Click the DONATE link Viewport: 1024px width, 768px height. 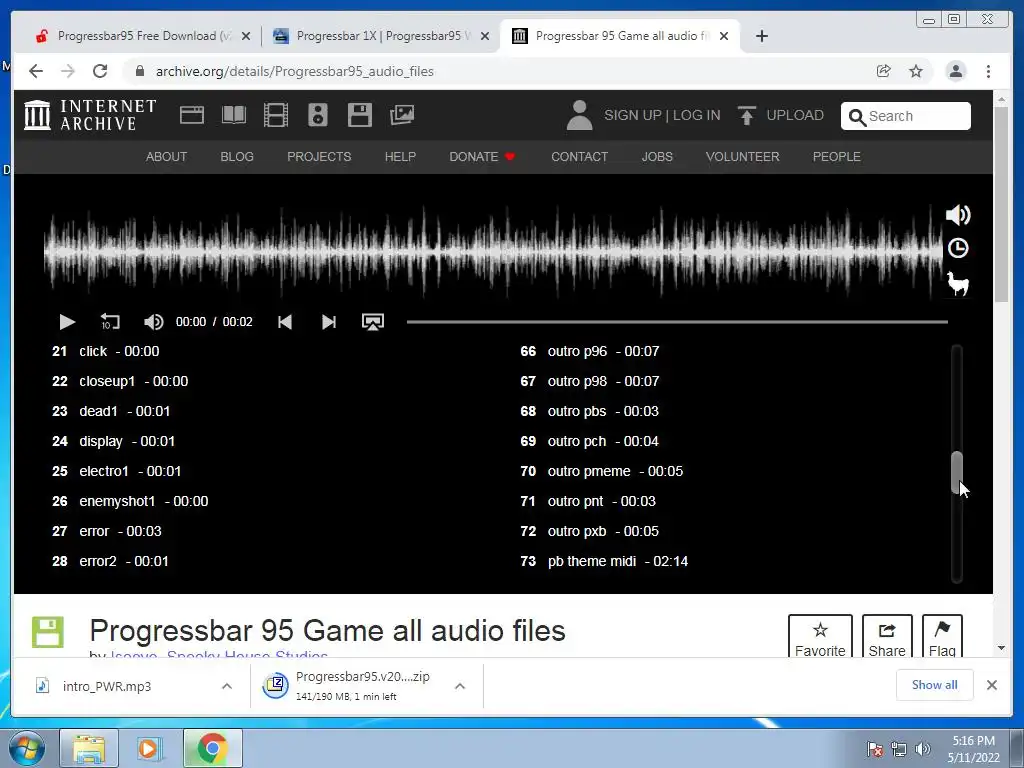click(x=482, y=157)
